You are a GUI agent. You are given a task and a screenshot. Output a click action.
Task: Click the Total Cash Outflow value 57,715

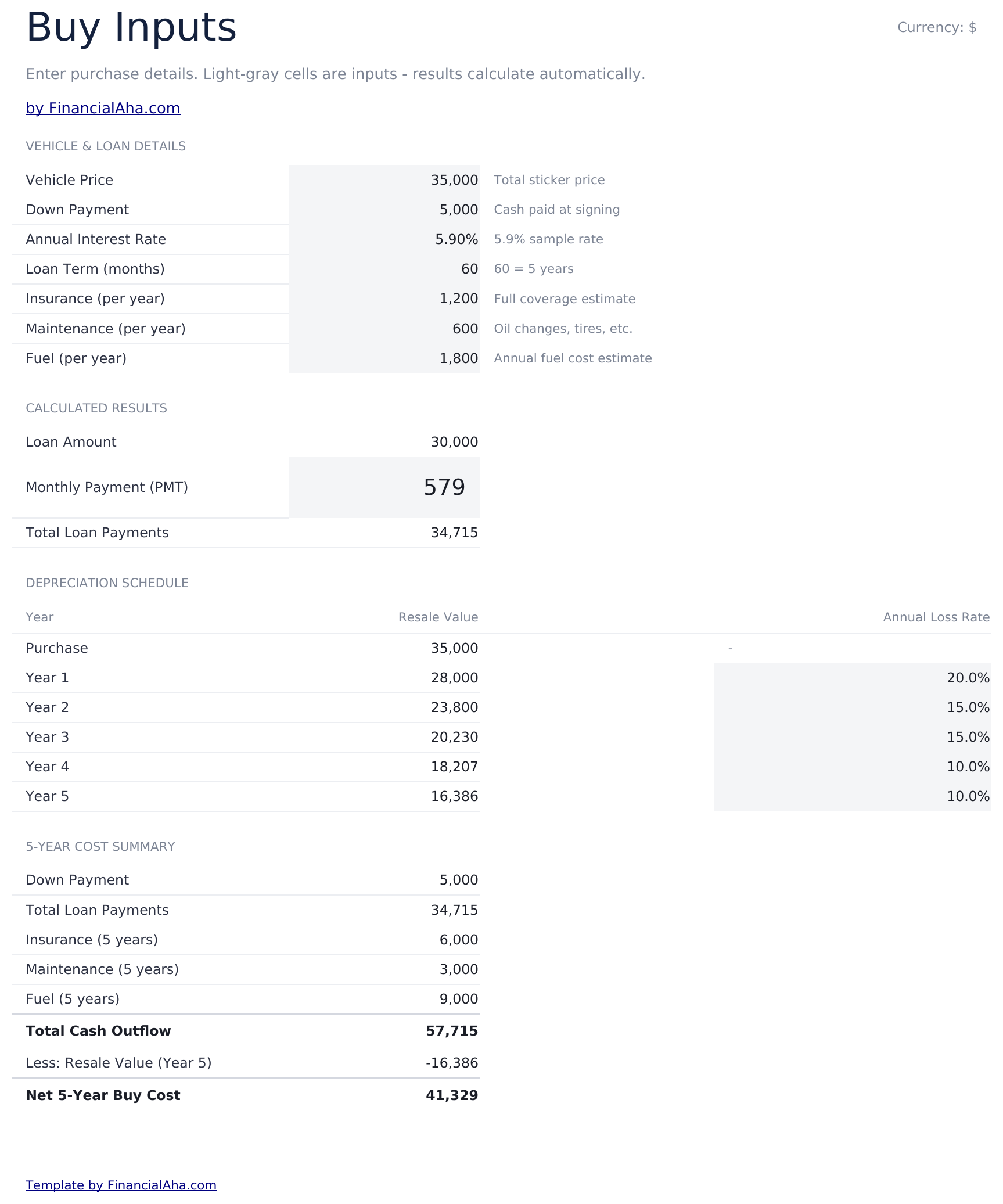tap(452, 1031)
